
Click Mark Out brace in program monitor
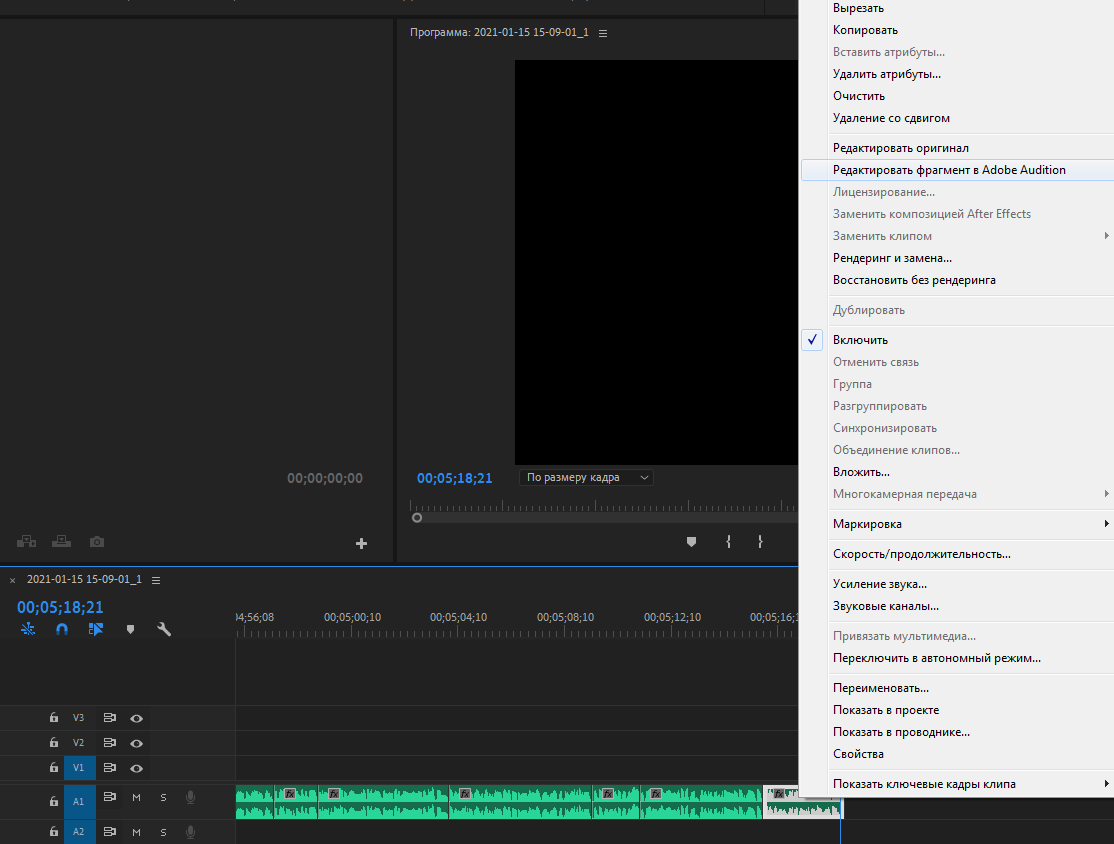click(760, 542)
